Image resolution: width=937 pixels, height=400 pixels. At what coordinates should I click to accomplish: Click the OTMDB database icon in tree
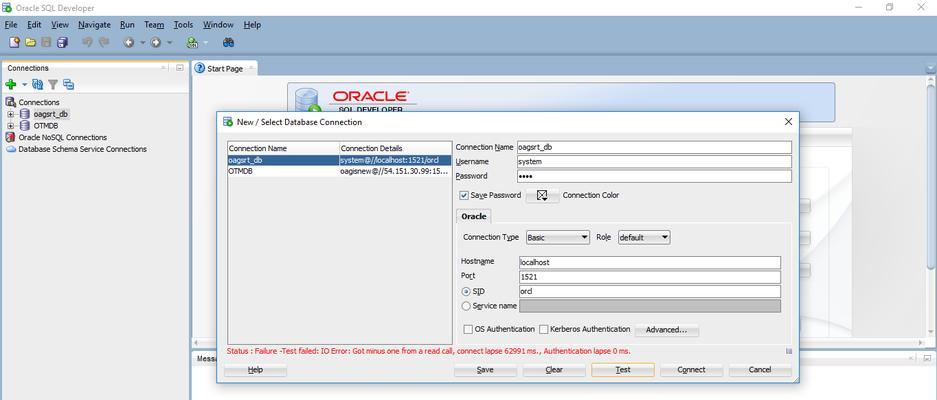(x=25, y=126)
